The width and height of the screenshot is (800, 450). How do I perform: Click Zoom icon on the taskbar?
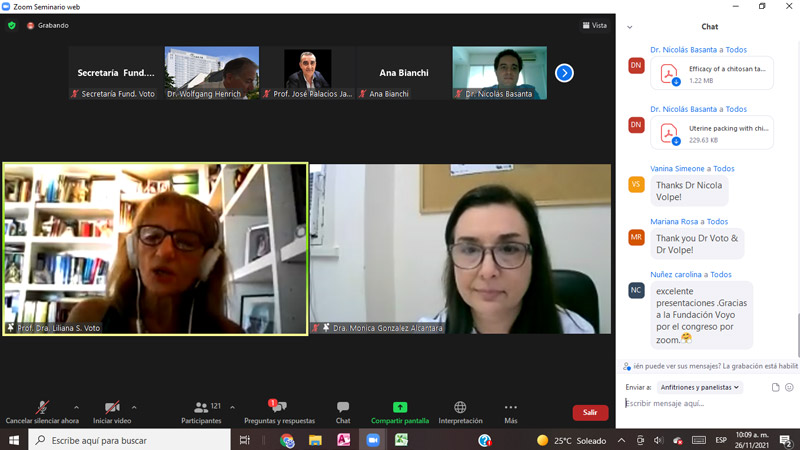pyautogui.click(x=373, y=440)
